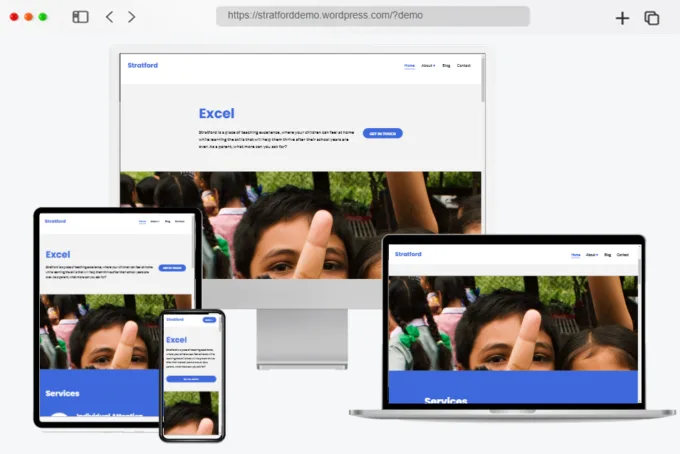The width and height of the screenshot is (680, 454).
Task: Expand the About dropdown in the laptop preview
Action: [592, 255]
